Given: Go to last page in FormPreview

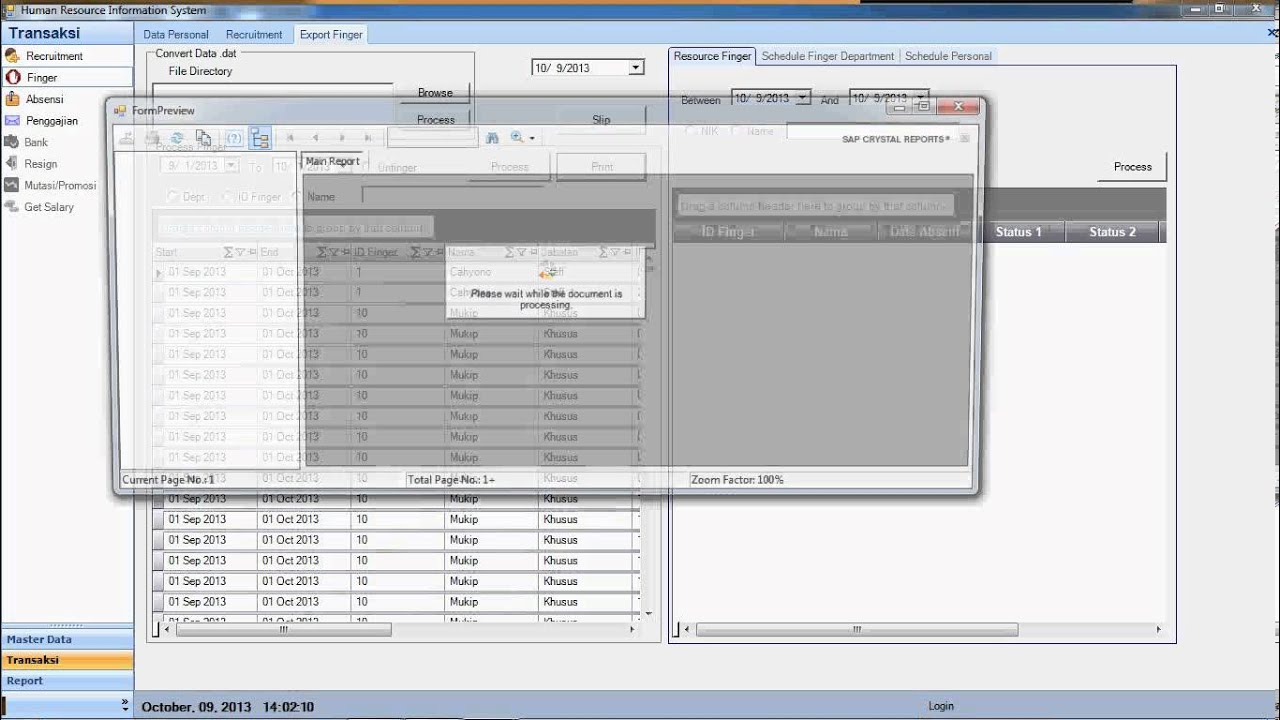Looking at the screenshot, I should (x=368, y=138).
